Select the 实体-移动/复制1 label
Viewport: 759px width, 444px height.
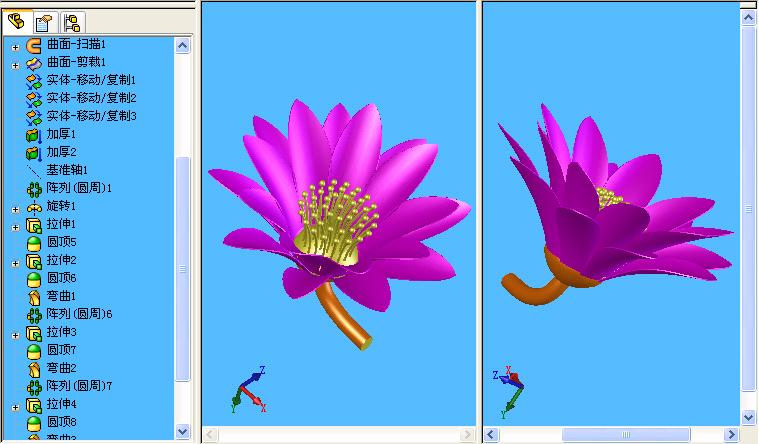tap(91, 80)
